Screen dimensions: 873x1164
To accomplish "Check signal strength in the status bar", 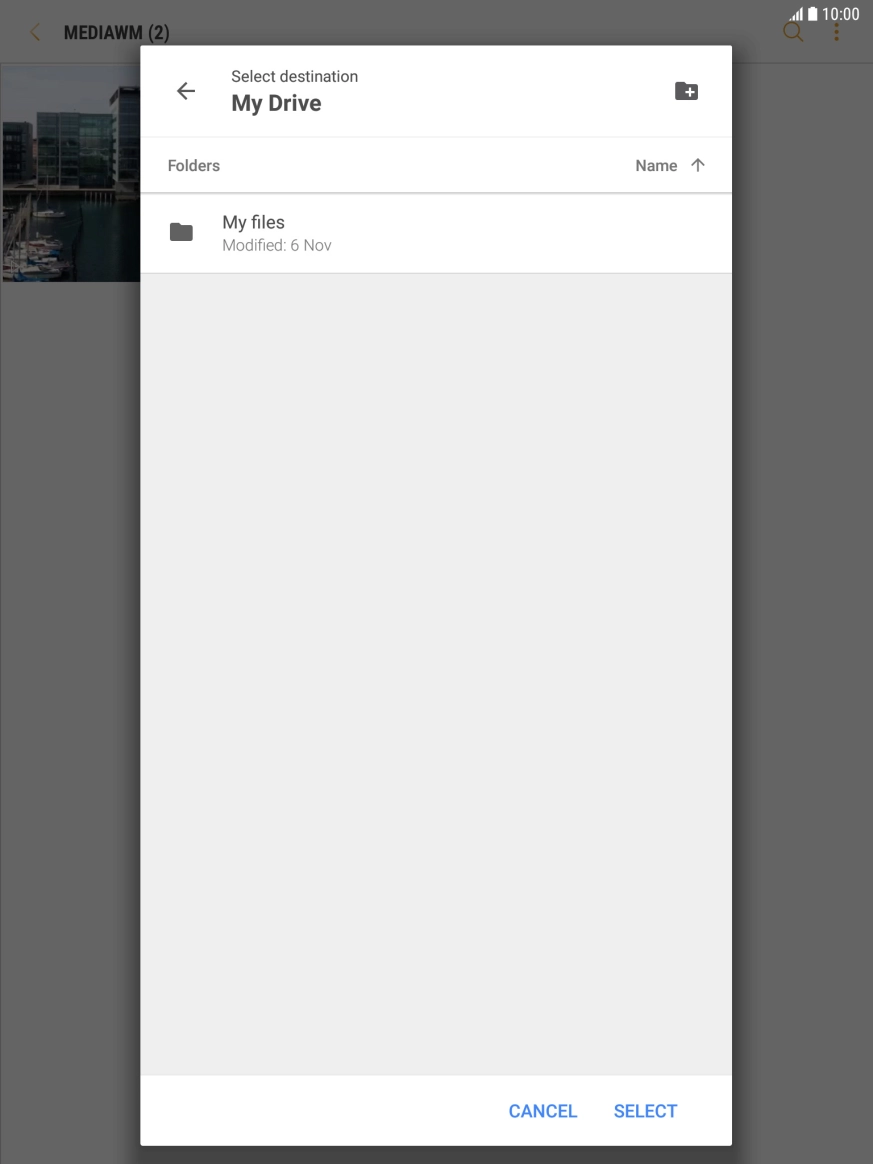I will (x=797, y=14).
